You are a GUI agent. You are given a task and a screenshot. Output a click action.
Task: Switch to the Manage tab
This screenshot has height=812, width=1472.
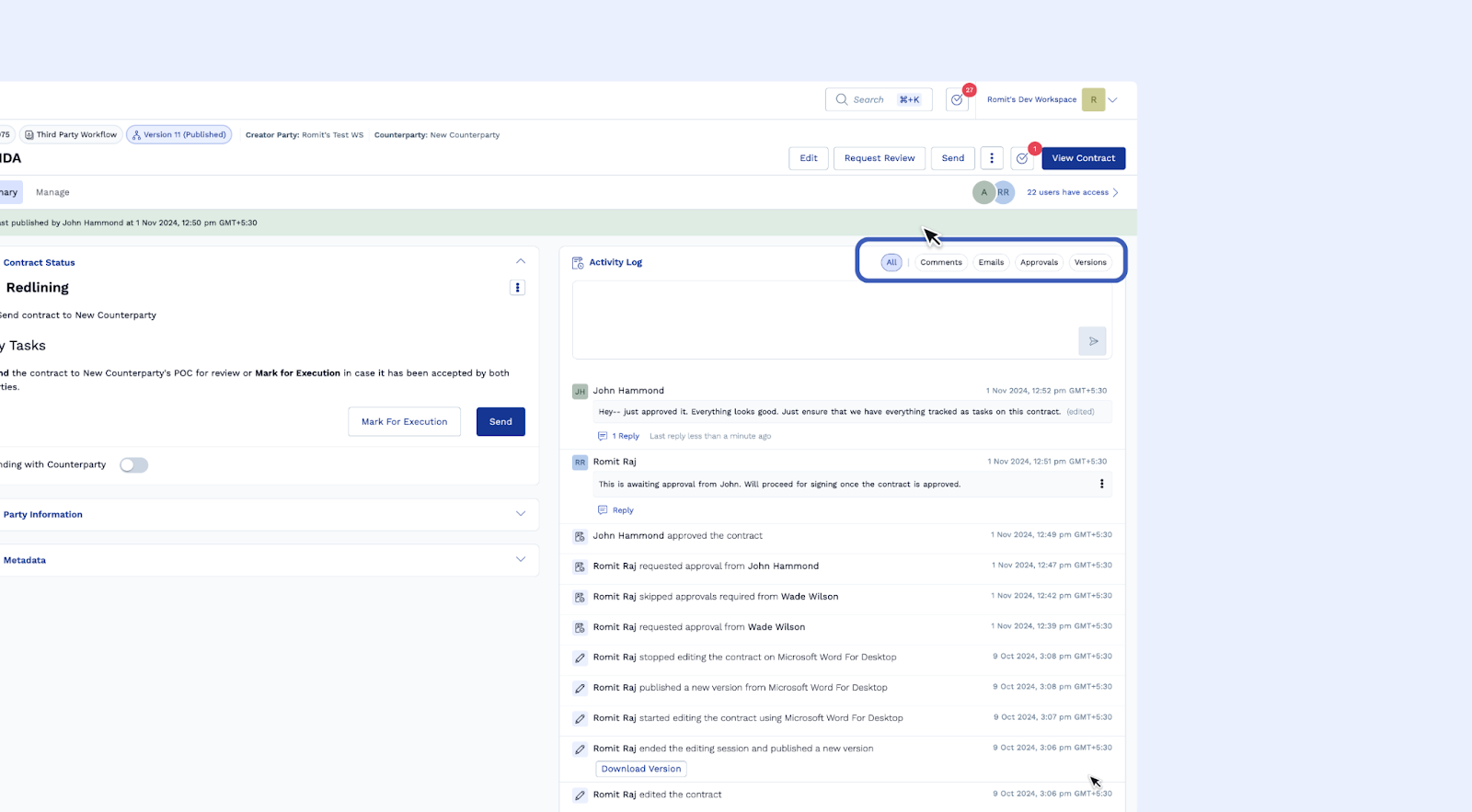pos(52,192)
